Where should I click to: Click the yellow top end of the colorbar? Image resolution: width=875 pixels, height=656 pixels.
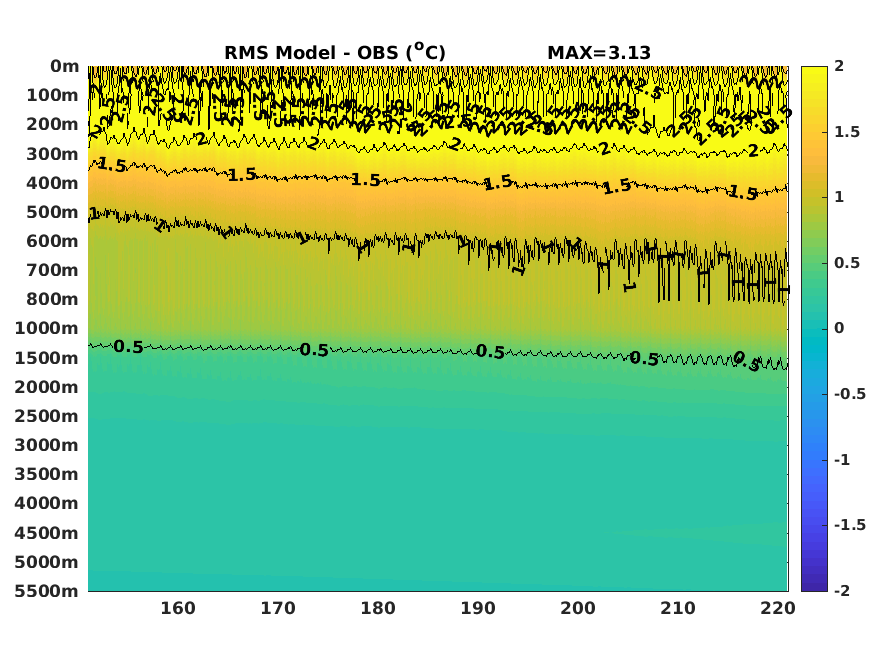(x=814, y=71)
